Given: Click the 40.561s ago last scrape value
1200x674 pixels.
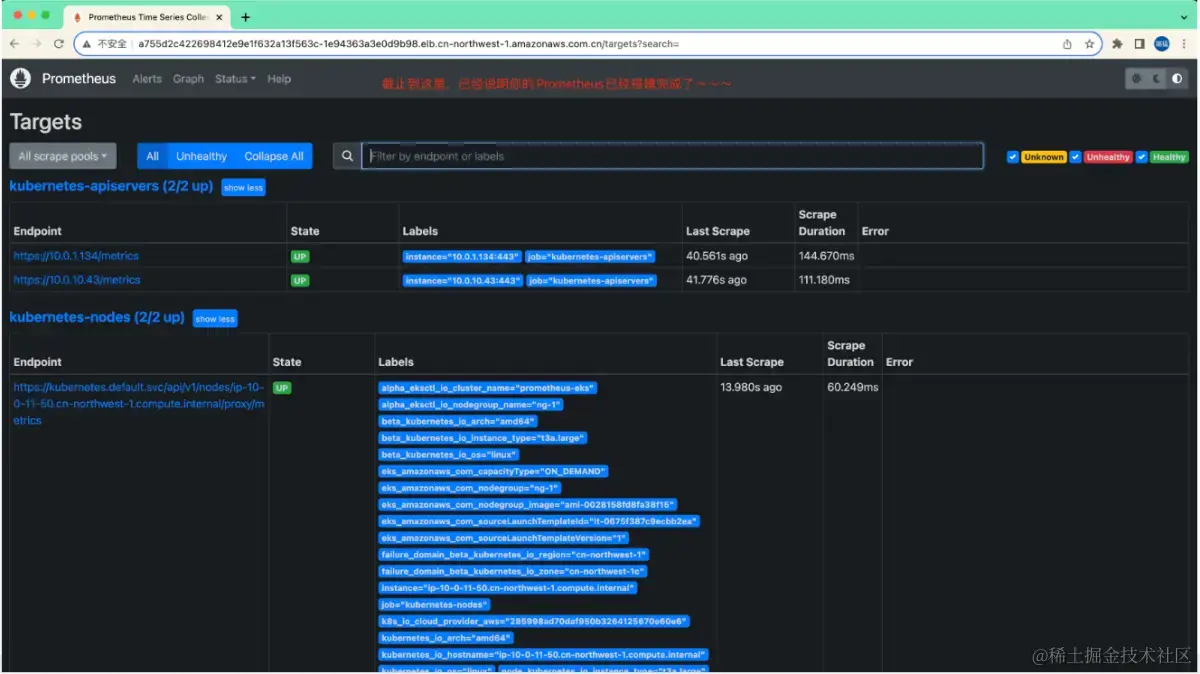Looking at the screenshot, I should pos(717,256).
